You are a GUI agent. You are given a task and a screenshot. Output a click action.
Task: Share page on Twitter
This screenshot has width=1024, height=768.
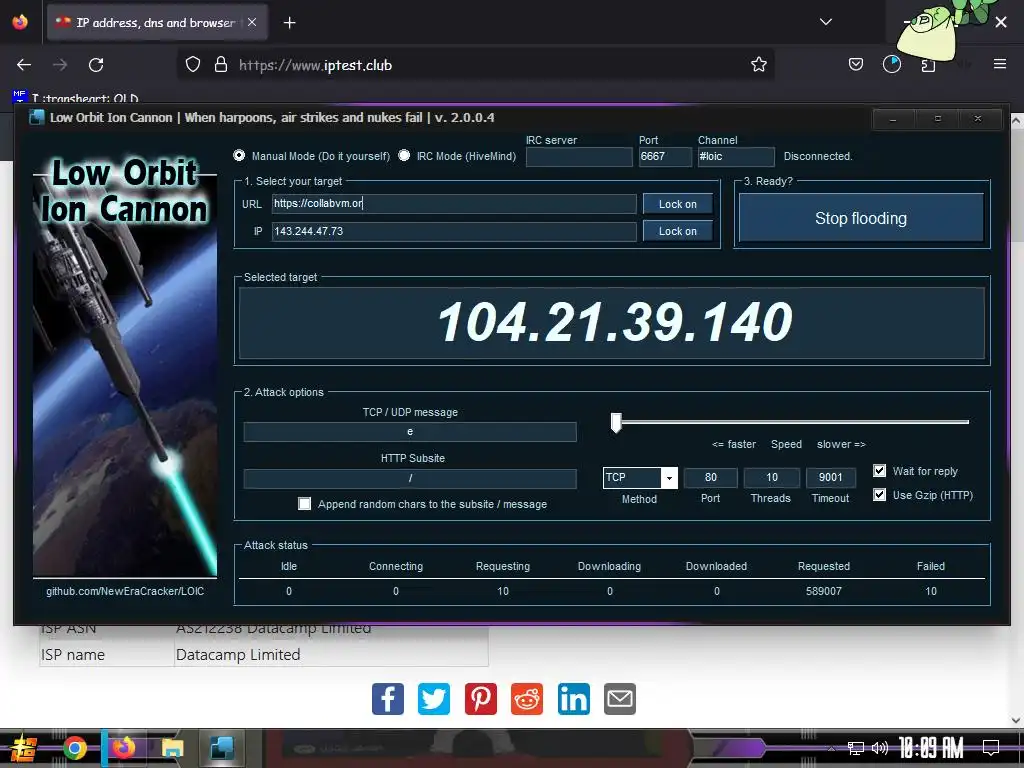coord(434,699)
